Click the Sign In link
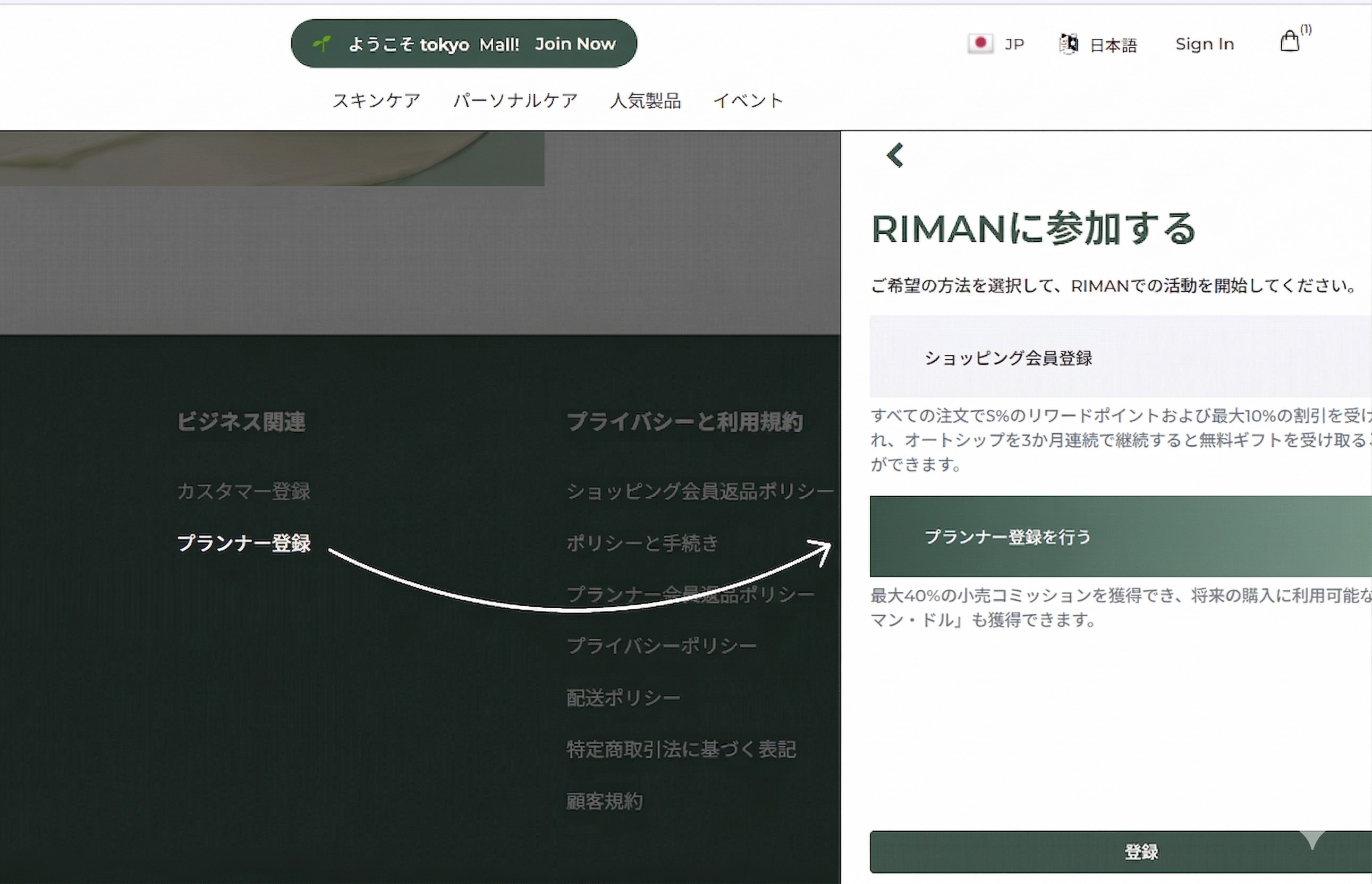Image resolution: width=1372 pixels, height=884 pixels. coord(1205,44)
